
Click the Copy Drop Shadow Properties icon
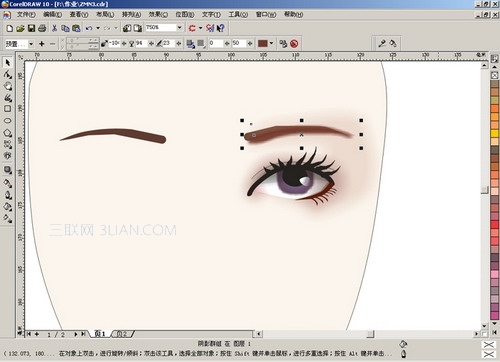coord(283,44)
